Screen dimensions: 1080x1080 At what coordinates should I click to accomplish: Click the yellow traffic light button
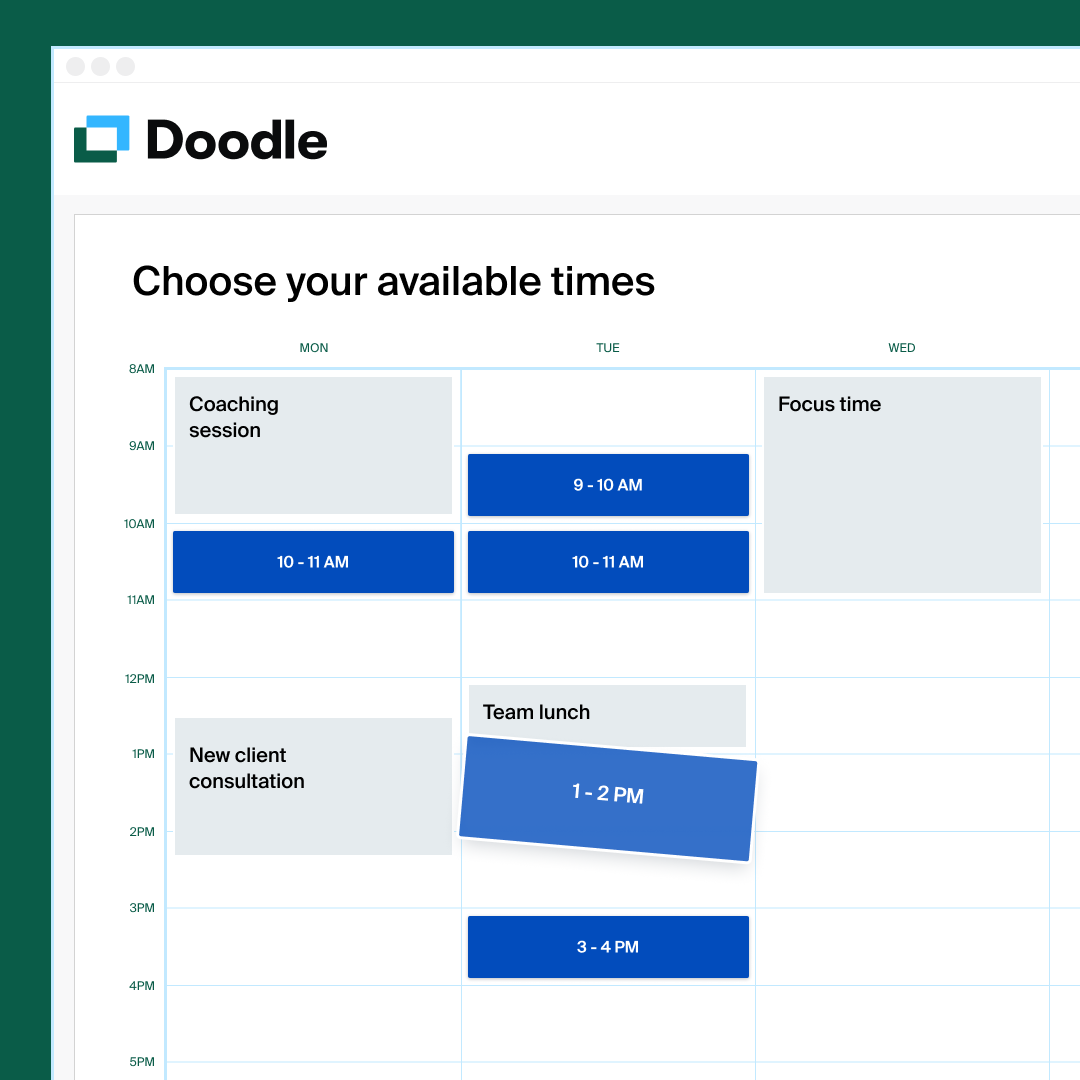[x=100, y=66]
